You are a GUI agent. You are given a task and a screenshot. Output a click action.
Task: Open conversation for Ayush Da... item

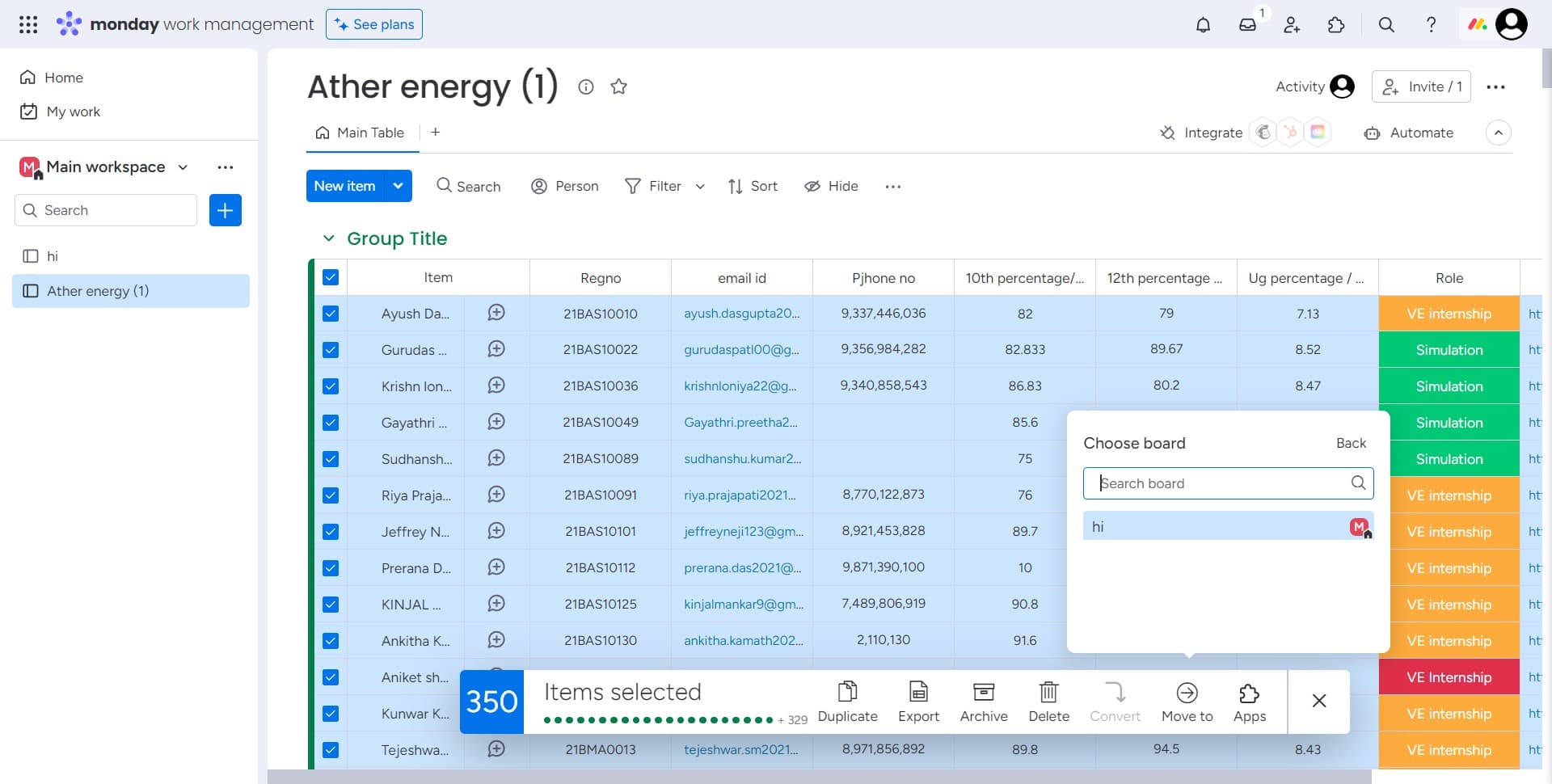click(x=496, y=313)
